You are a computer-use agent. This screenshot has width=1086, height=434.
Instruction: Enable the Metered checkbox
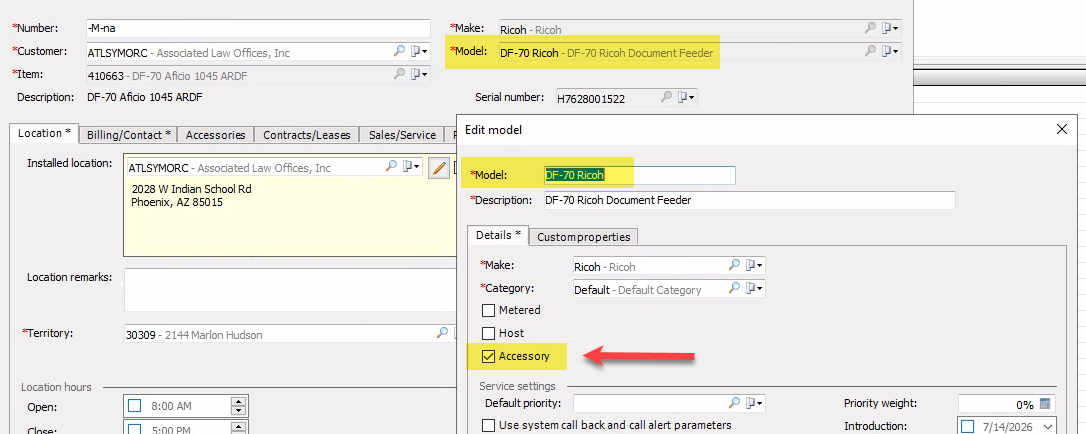(x=488, y=310)
